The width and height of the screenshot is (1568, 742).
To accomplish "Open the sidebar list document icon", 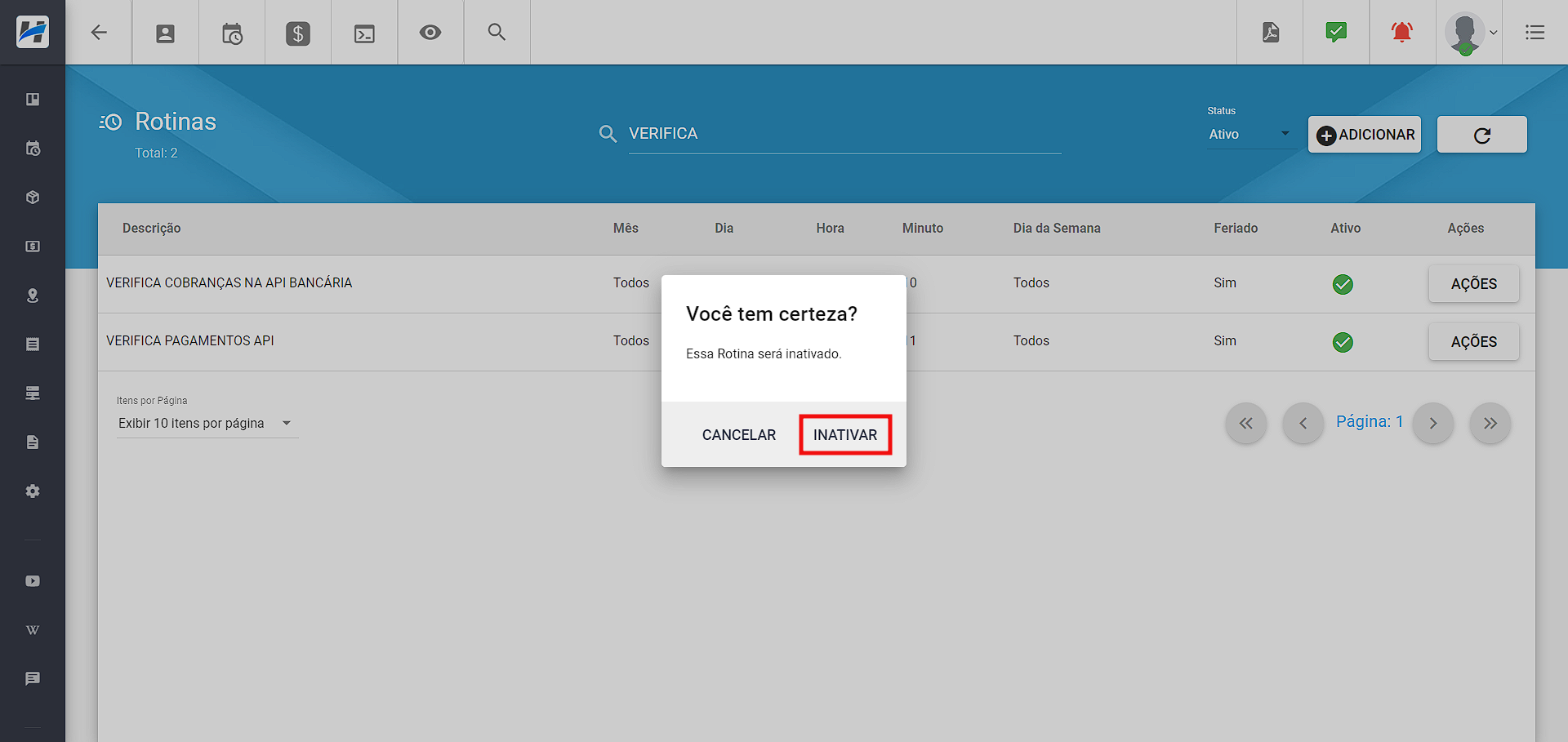I will click(33, 344).
